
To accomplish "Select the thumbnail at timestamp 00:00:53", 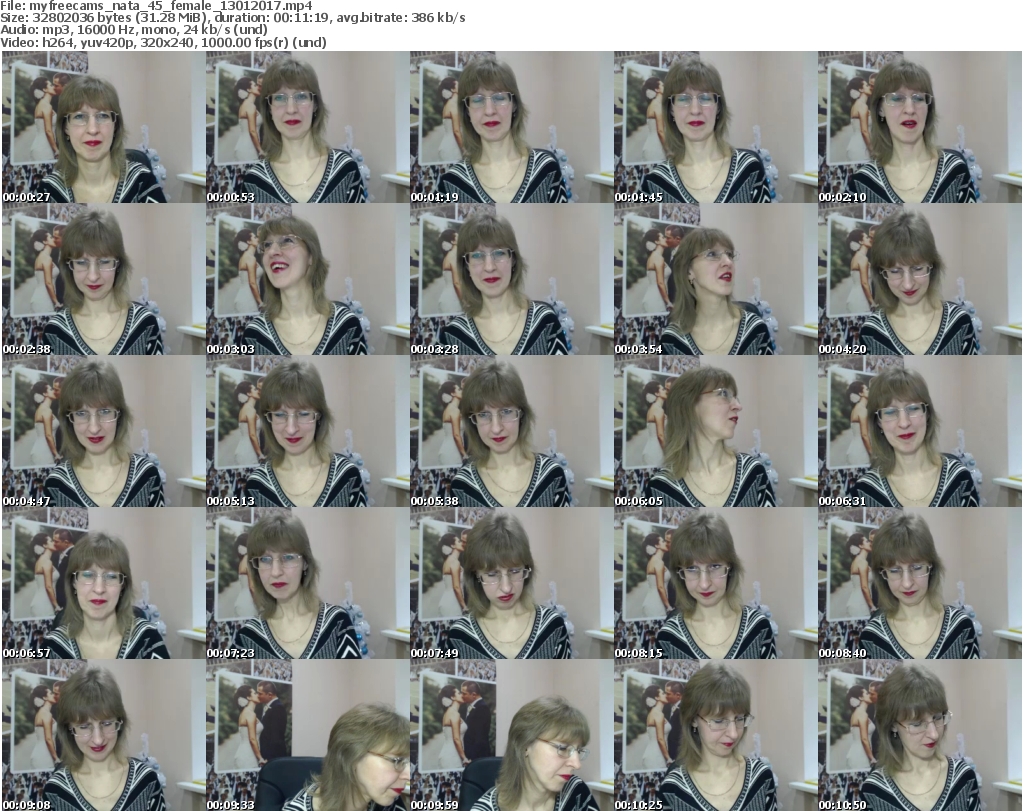I will coord(308,127).
